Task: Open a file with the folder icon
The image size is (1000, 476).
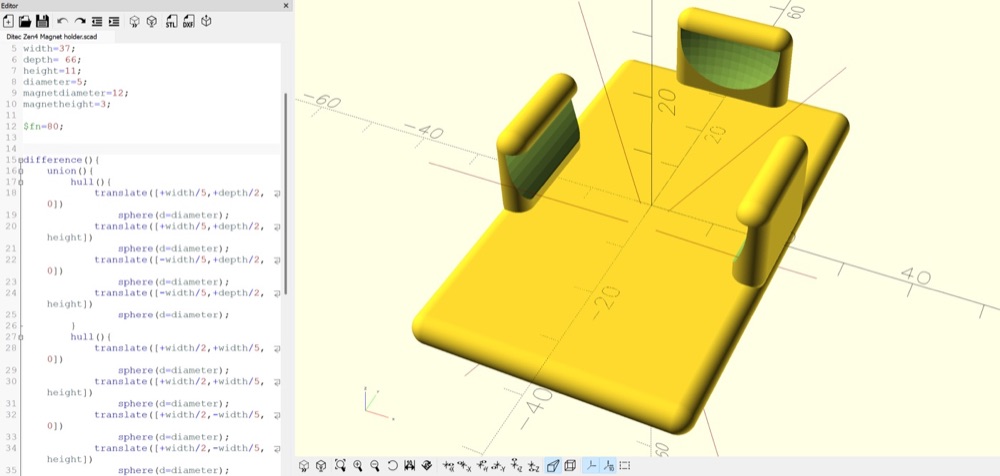Action: pos(25,21)
